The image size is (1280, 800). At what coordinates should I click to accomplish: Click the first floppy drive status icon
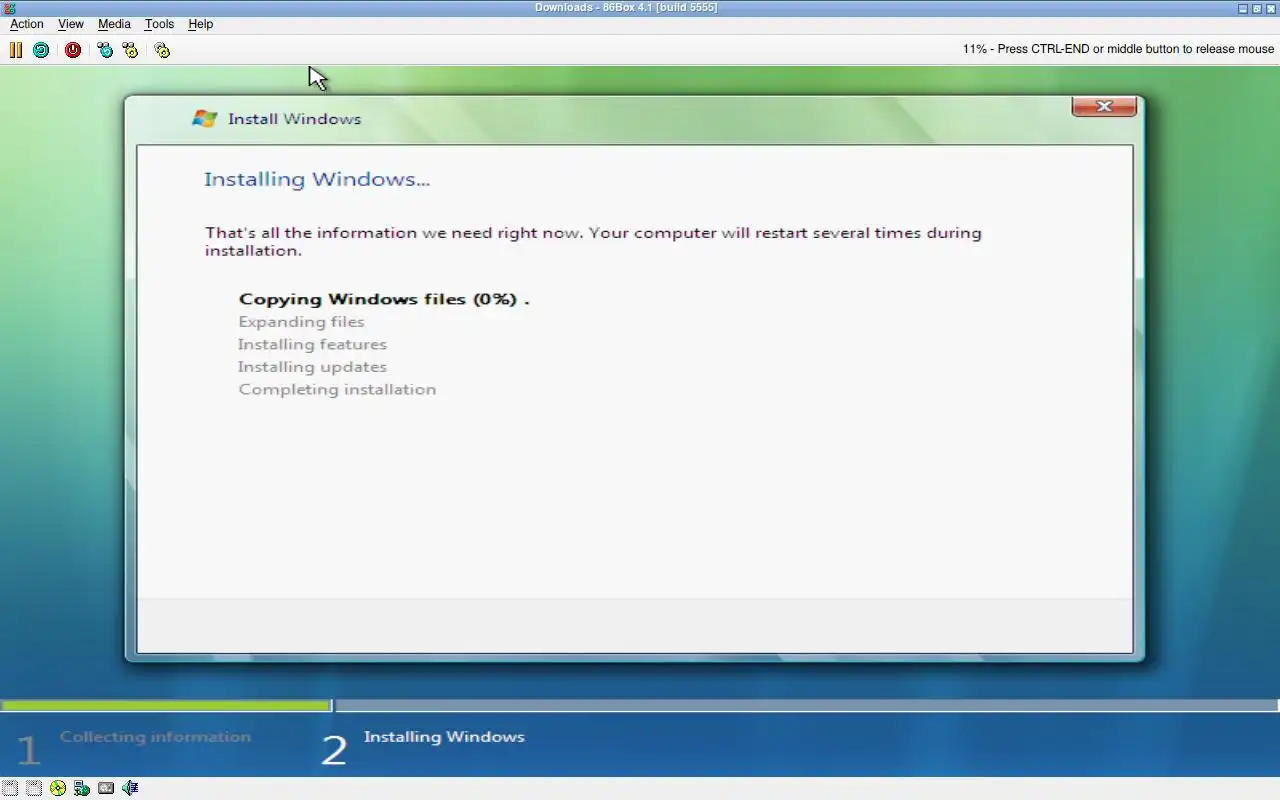point(9,788)
